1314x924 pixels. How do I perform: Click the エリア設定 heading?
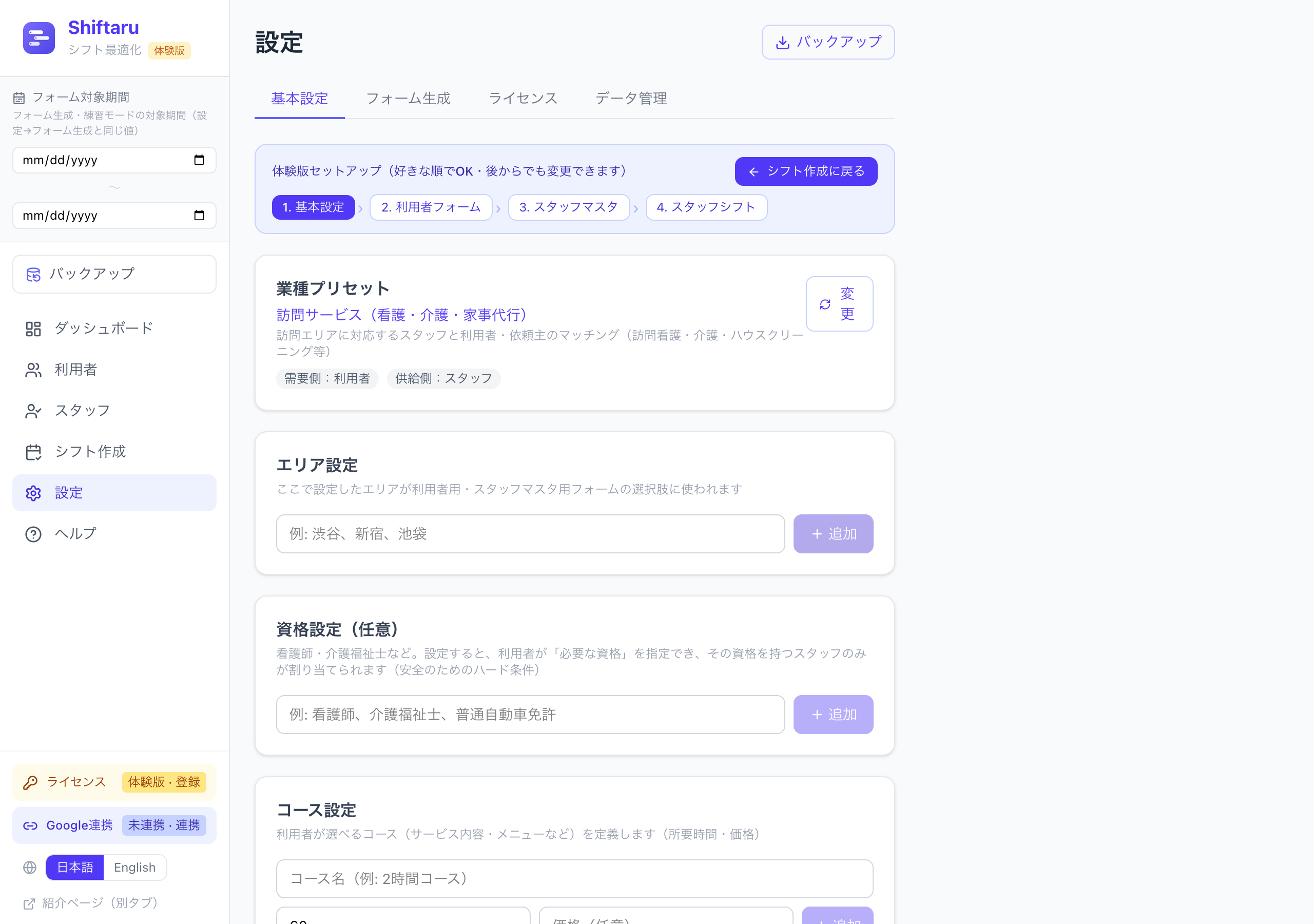317,465
